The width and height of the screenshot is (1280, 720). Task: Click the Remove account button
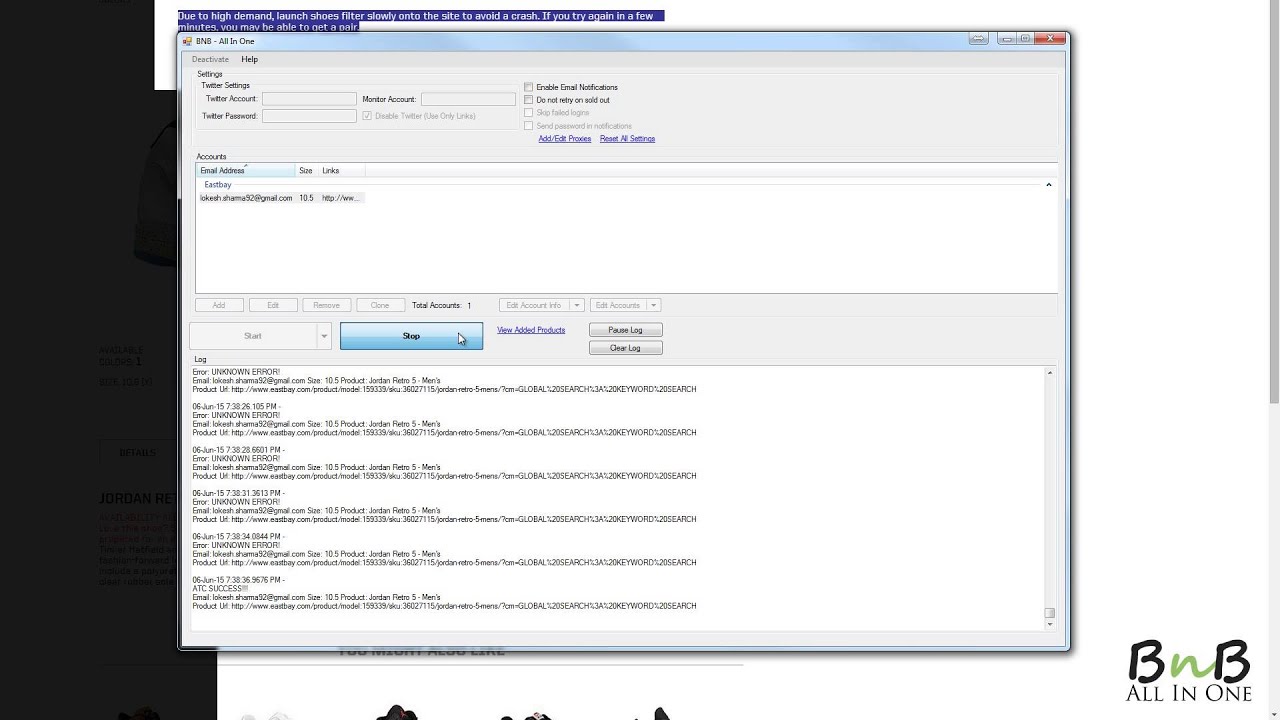[x=326, y=305]
